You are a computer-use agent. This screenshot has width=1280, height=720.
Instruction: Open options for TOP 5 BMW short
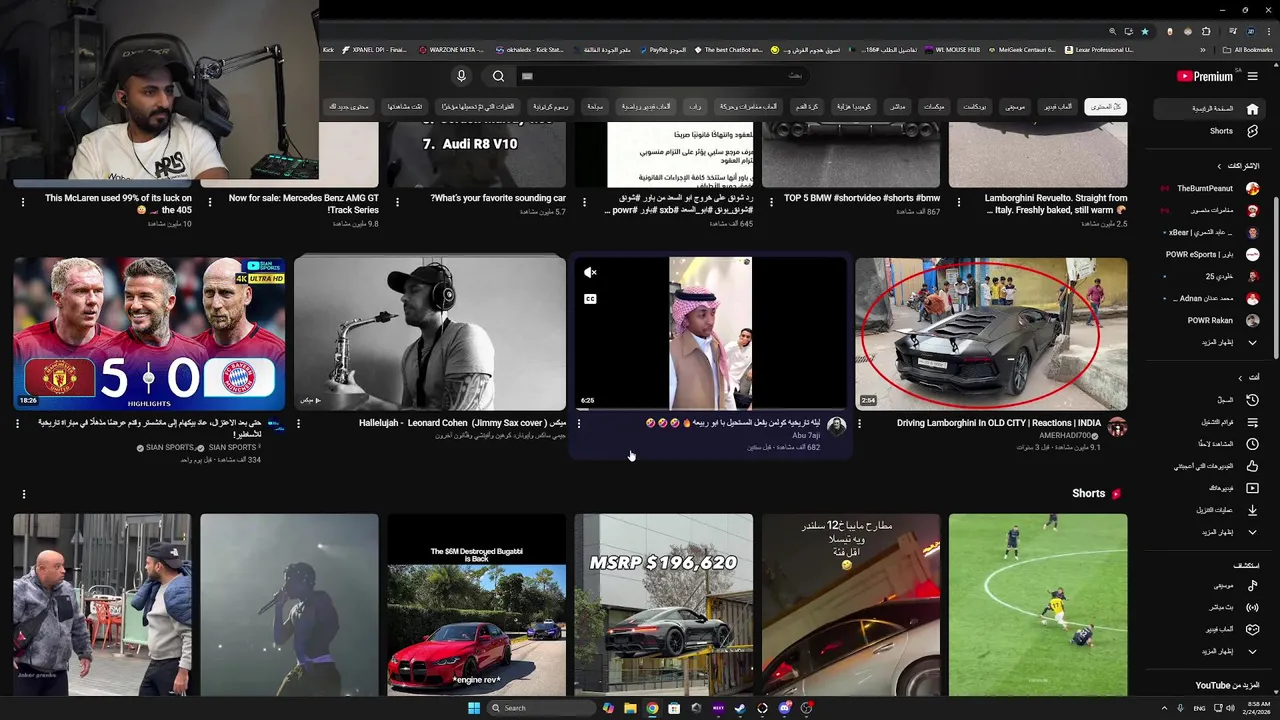click(x=771, y=201)
